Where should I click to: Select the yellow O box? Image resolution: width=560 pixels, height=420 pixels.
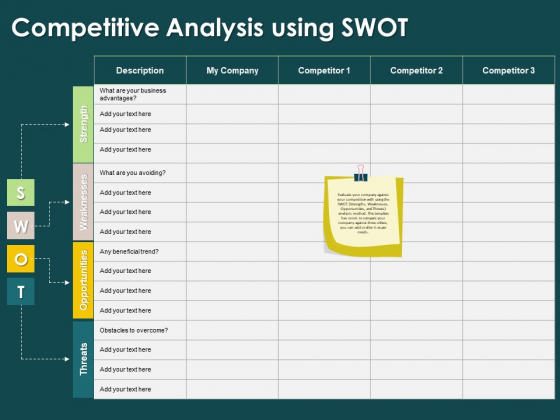(x=21, y=259)
